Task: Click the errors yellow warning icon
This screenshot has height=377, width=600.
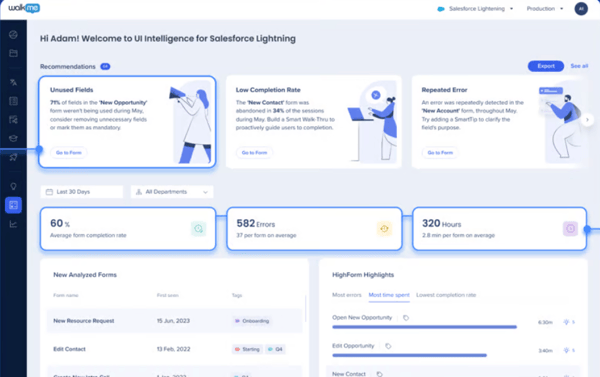Action: (x=384, y=228)
